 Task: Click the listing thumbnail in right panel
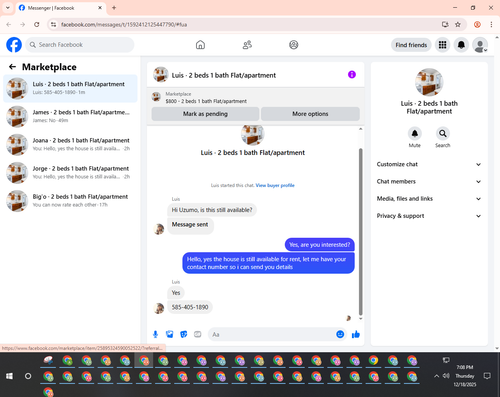[x=429, y=82]
